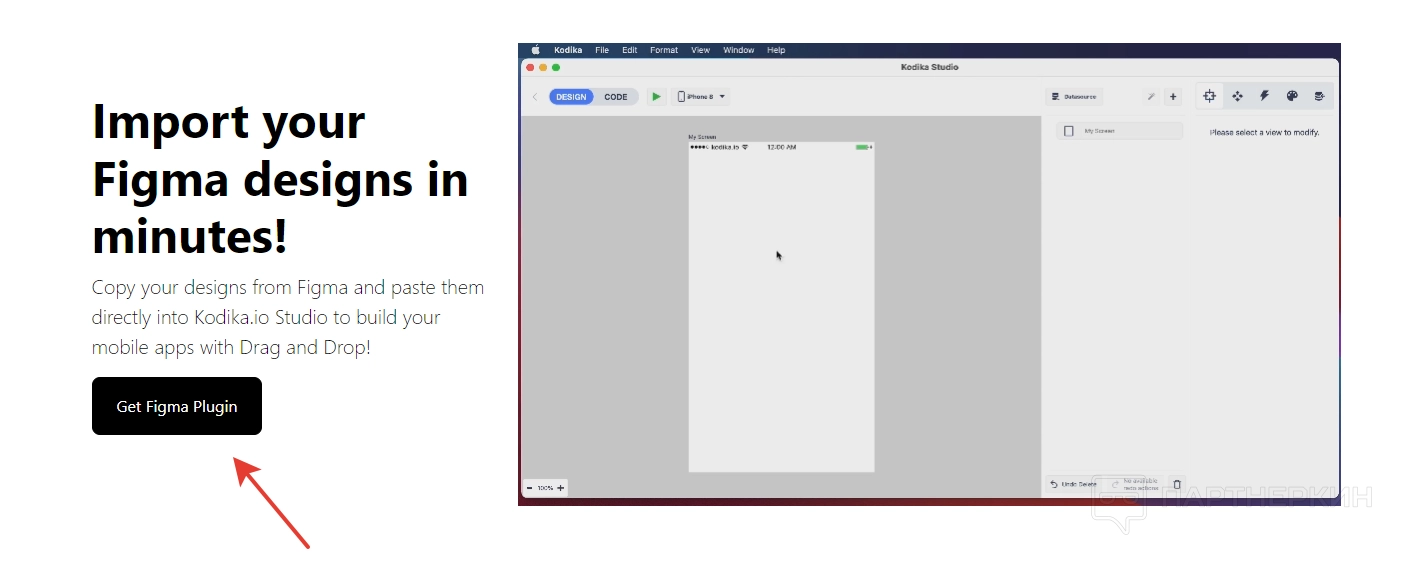The height and width of the screenshot is (587, 1424).
Task: Click the green battery indicator in preview
Action: 864,147
